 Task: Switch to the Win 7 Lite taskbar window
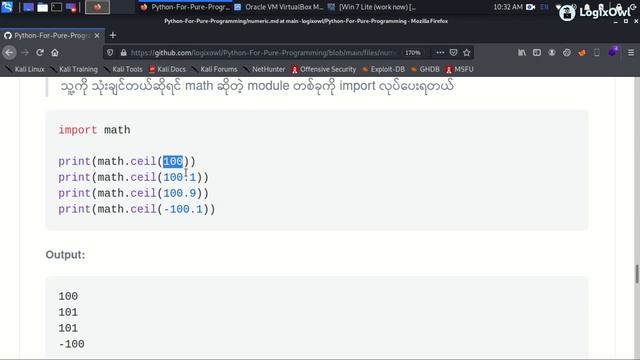pos(373,7)
